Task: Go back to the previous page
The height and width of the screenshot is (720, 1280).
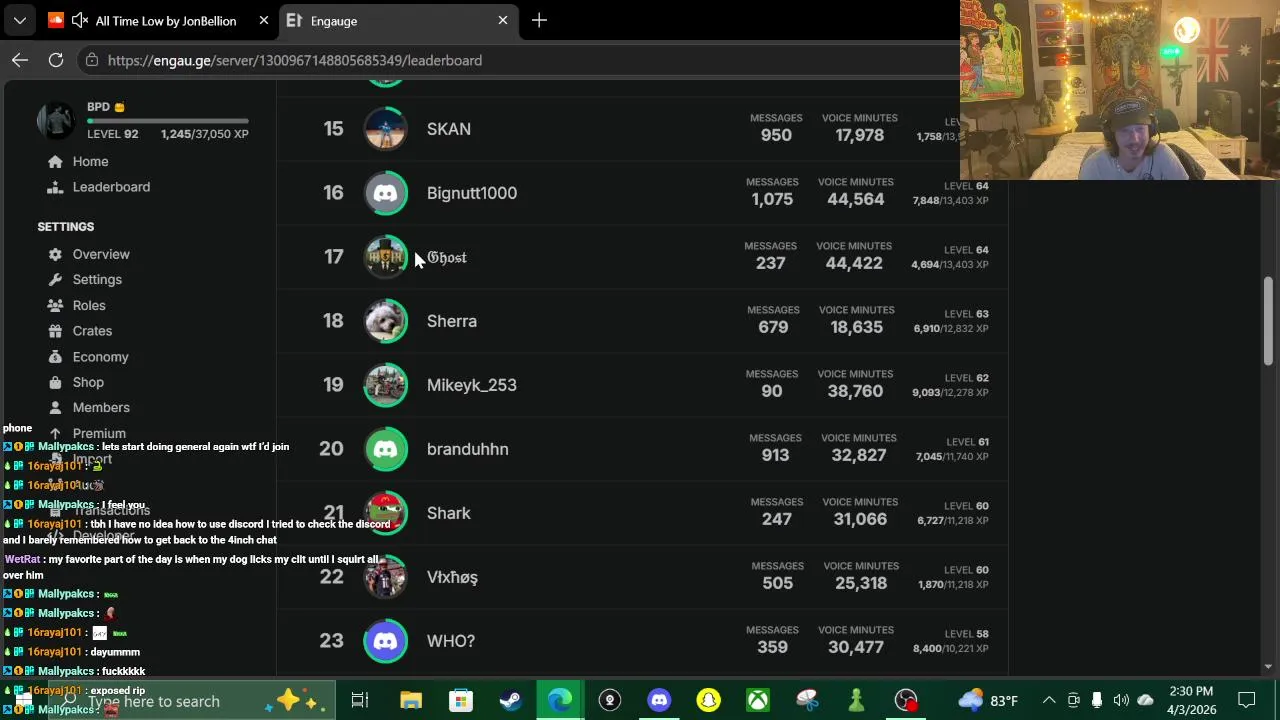Action: (19, 60)
